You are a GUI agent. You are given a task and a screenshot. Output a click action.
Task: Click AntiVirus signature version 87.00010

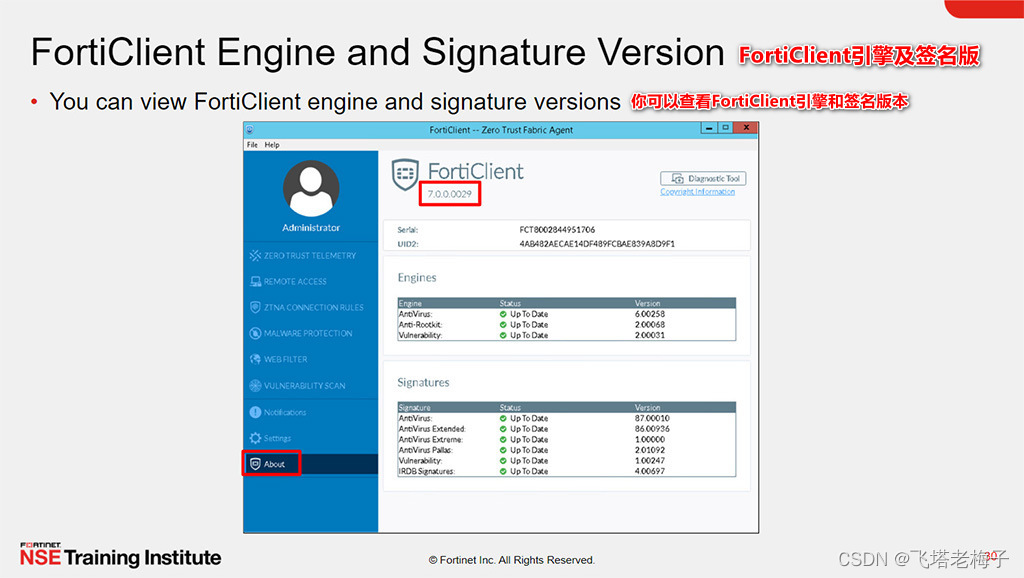[652, 418]
